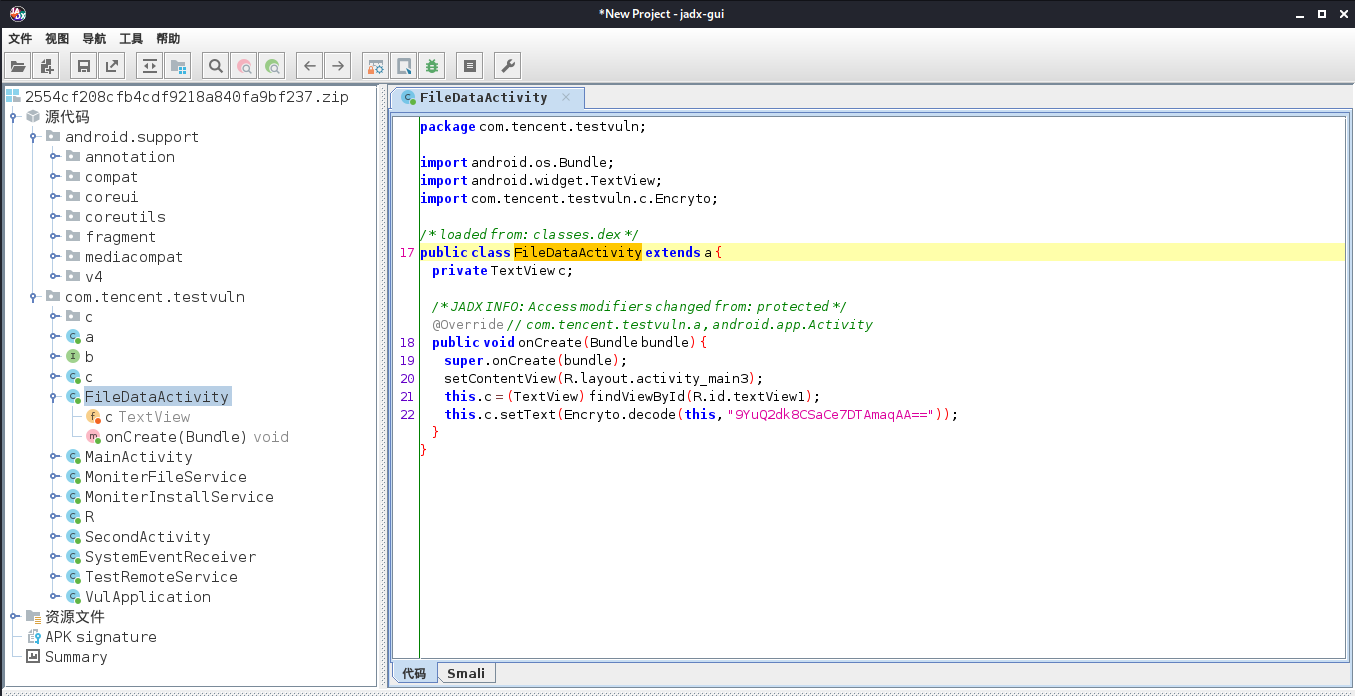1355x696 pixels.
Task: Click highlighted FileDataActivity class name
Action: pyautogui.click(x=577, y=253)
